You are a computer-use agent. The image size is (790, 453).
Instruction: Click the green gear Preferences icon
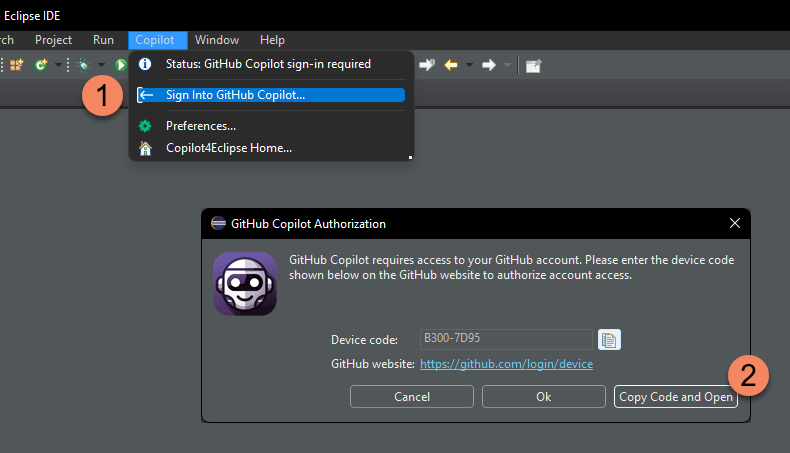point(145,126)
